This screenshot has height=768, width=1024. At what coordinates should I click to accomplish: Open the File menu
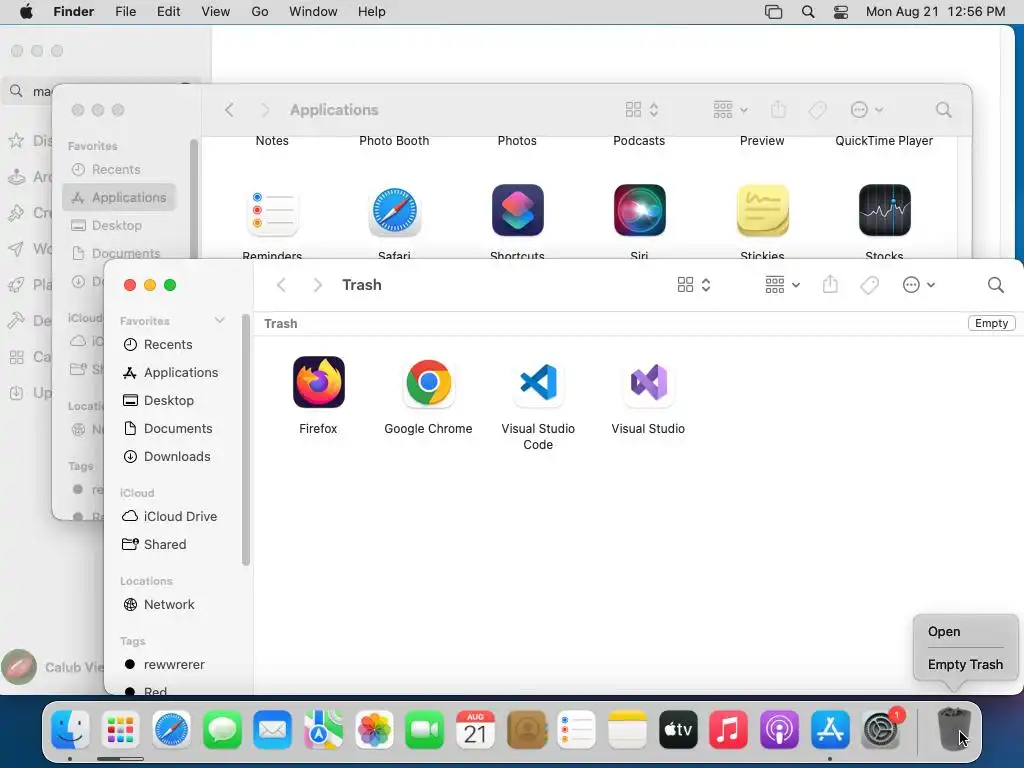click(x=125, y=12)
